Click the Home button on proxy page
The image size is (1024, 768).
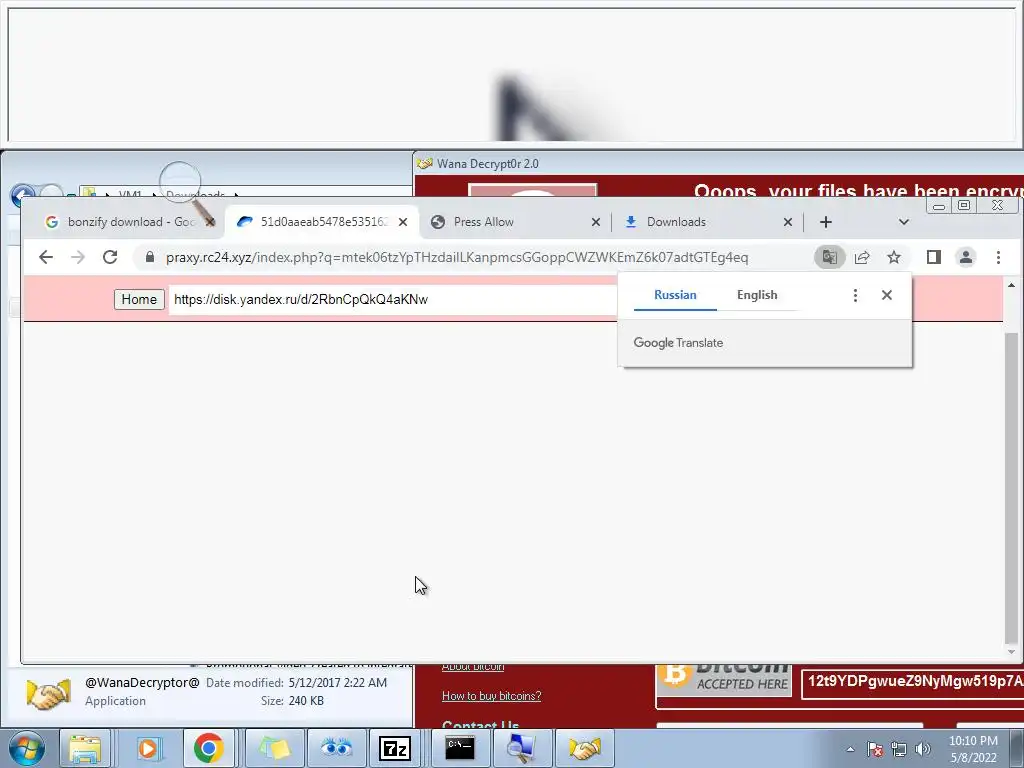point(139,299)
